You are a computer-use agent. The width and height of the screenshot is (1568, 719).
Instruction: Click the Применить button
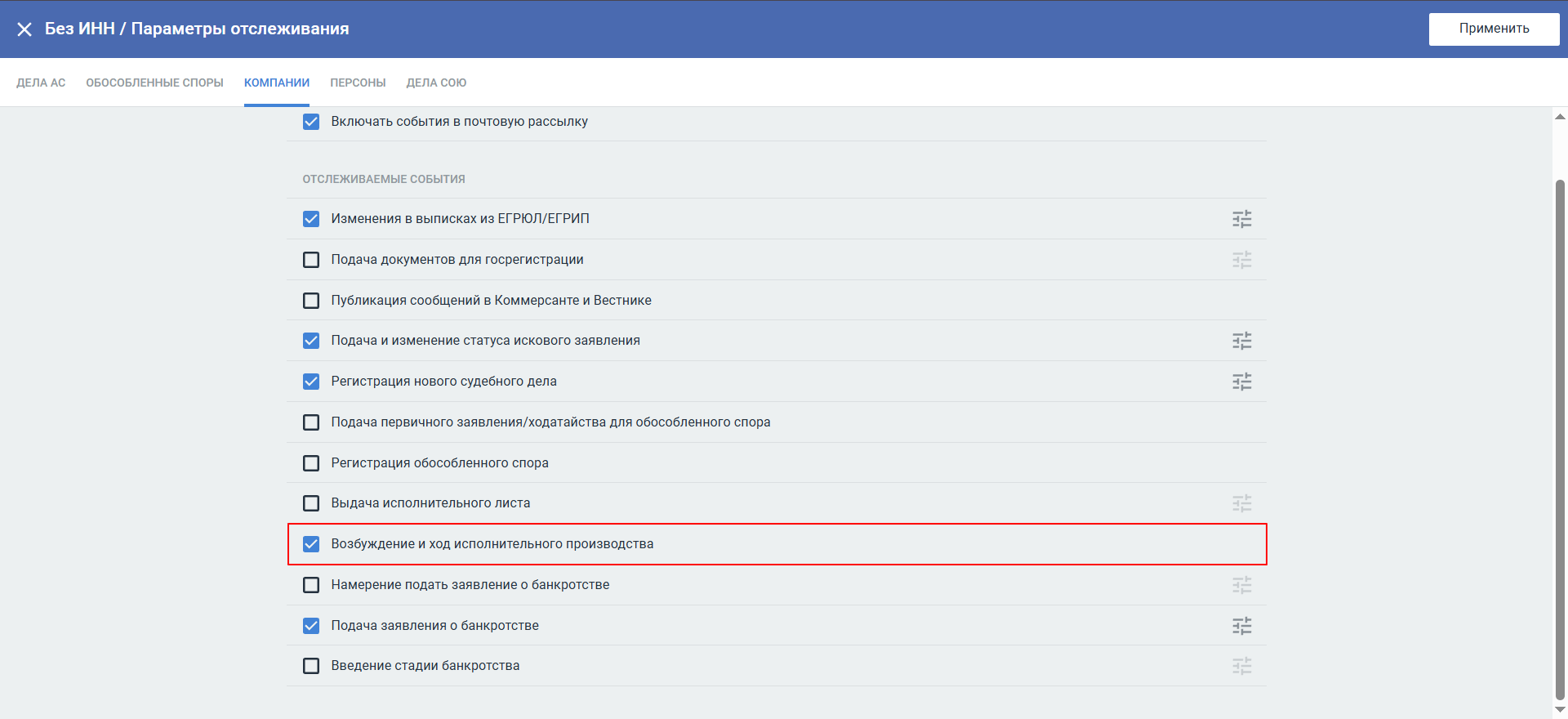pyautogui.click(x=1494, y=29)
